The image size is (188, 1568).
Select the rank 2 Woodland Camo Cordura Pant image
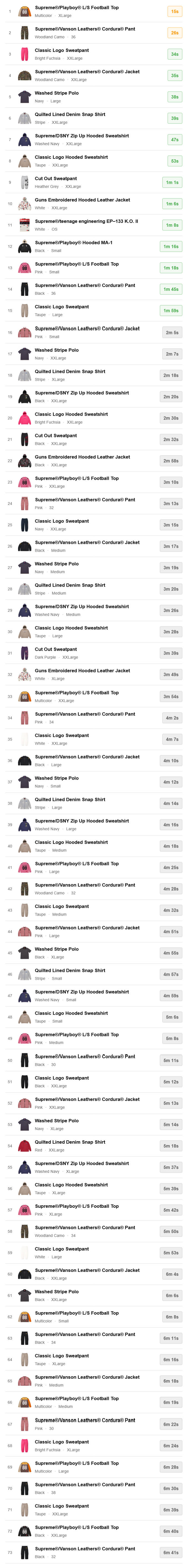[x=24, y=33]
